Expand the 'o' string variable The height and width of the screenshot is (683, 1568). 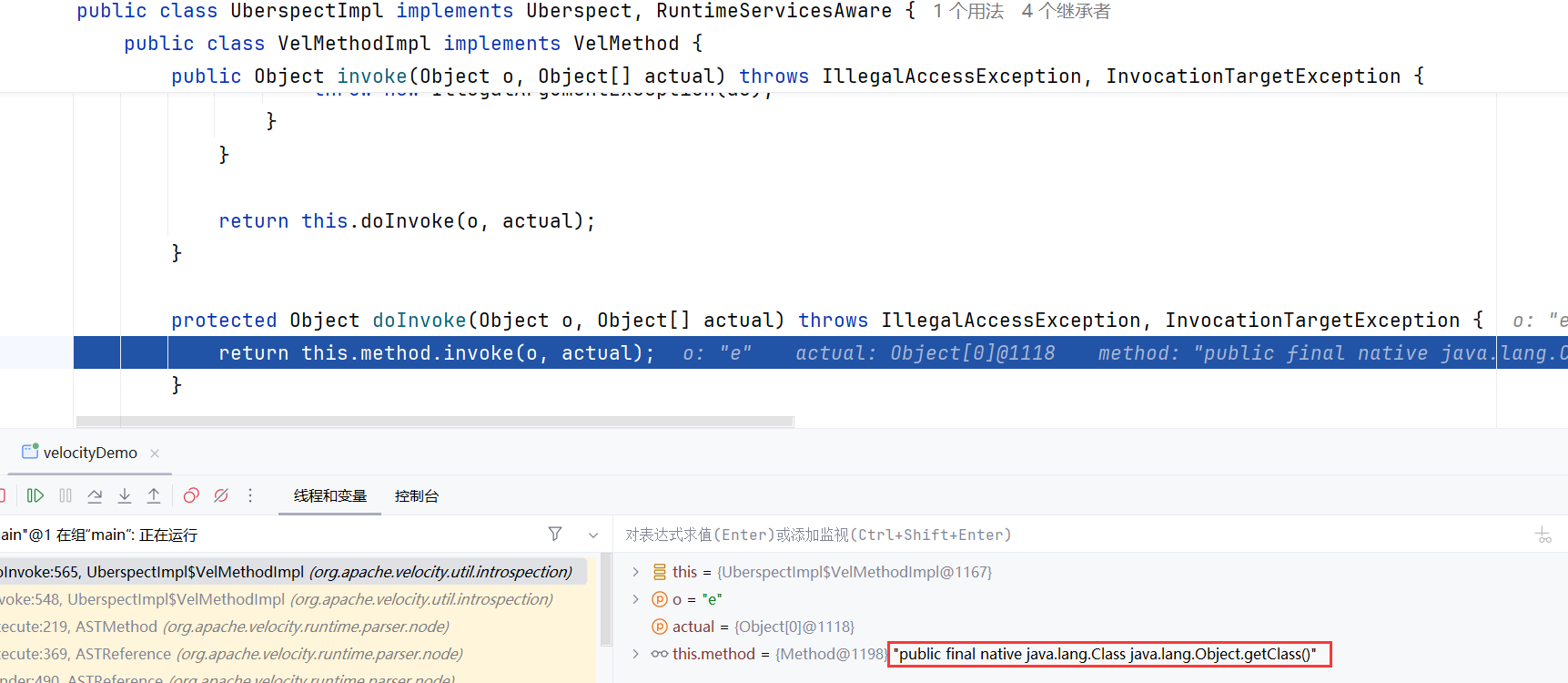click(x=636, y=599)
